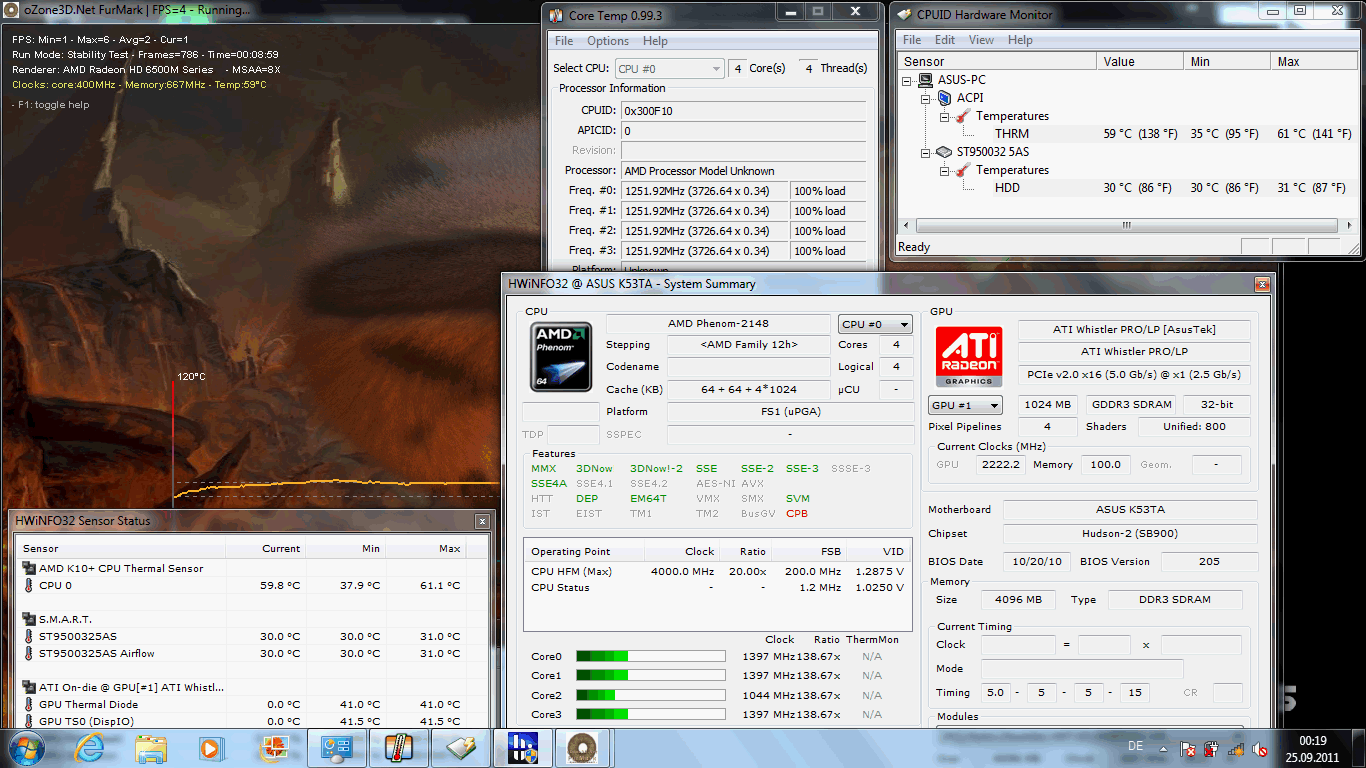Click thermometer icon beside GPU Thermal Diode
Viewport: 1366px width, 768px height.
click(29, 704)
